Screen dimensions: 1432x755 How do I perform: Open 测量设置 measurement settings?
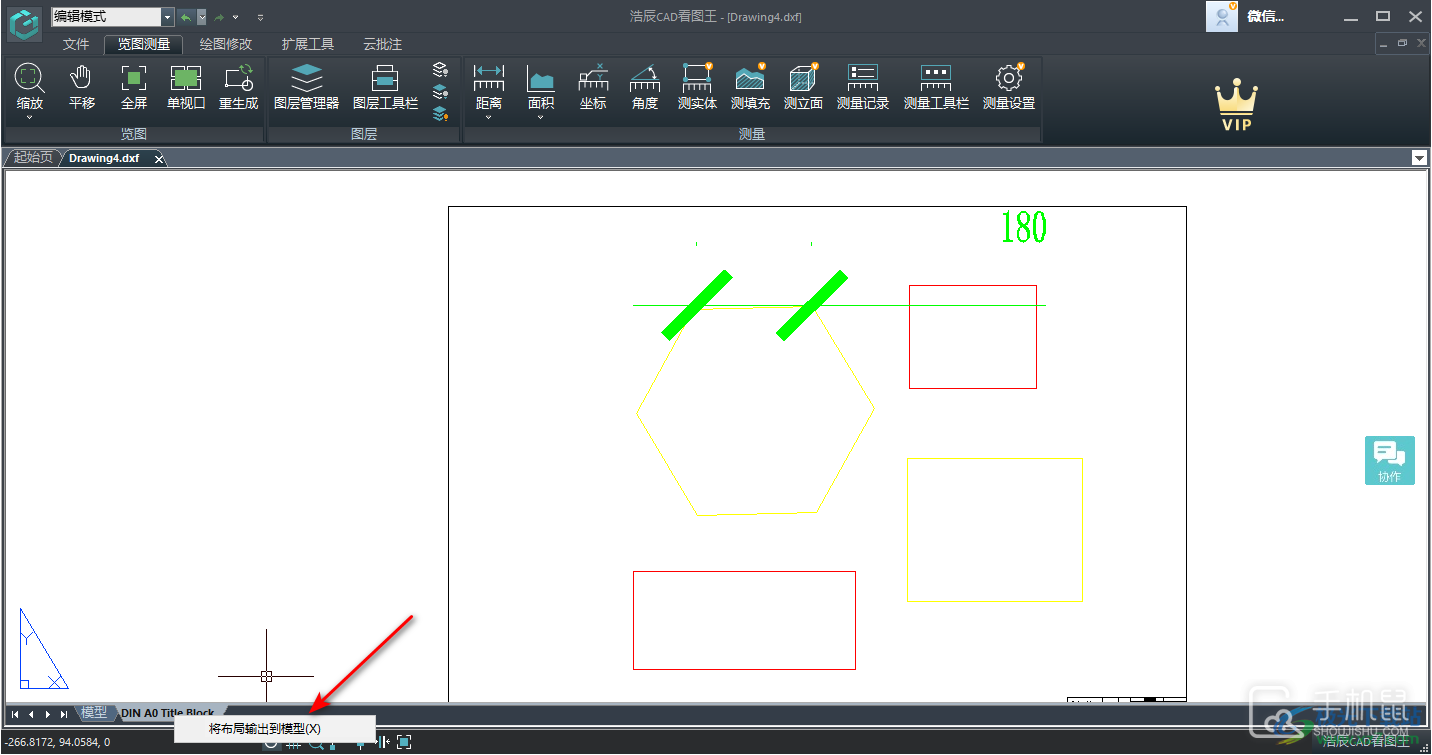click(1008, 86)
